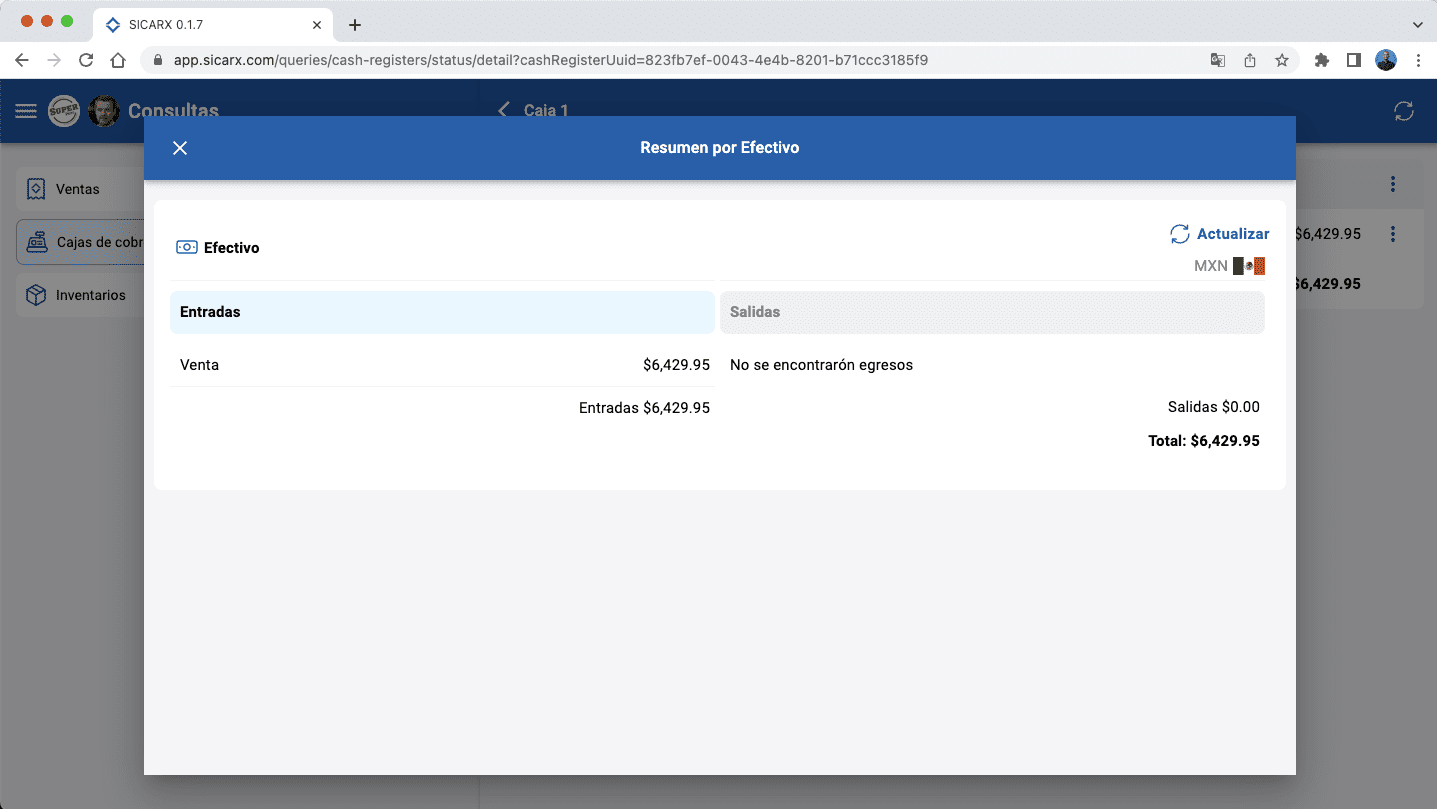Click the Efectivo cash icon
1437x809 pixels.
click(186, 247)
